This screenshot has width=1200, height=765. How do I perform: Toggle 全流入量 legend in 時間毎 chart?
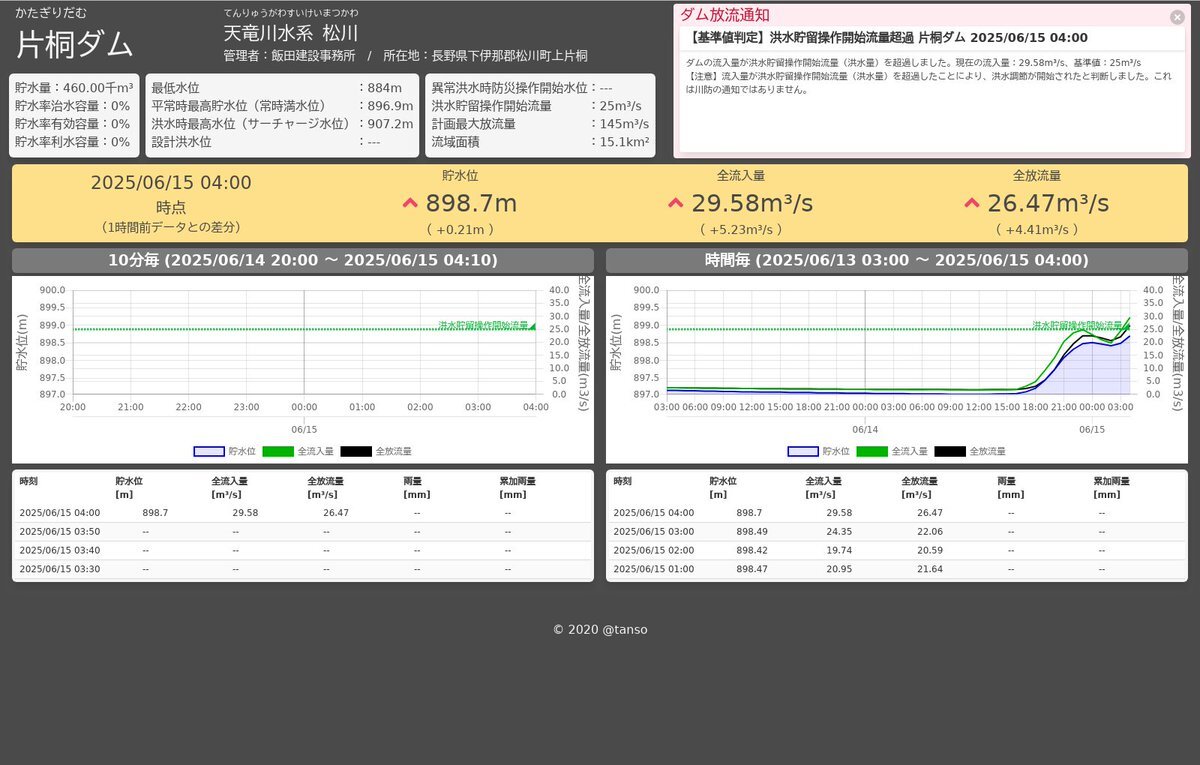click(x=891, y=451)
